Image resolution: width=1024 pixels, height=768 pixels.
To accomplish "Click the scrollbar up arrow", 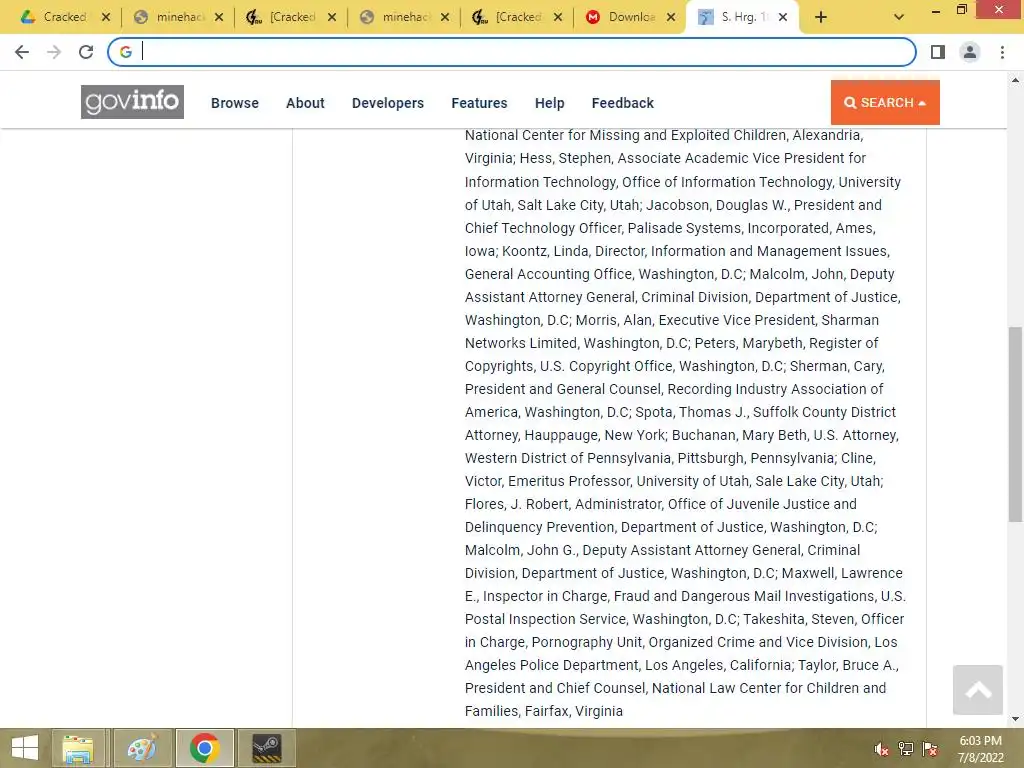I will [x=1015, y=80].
